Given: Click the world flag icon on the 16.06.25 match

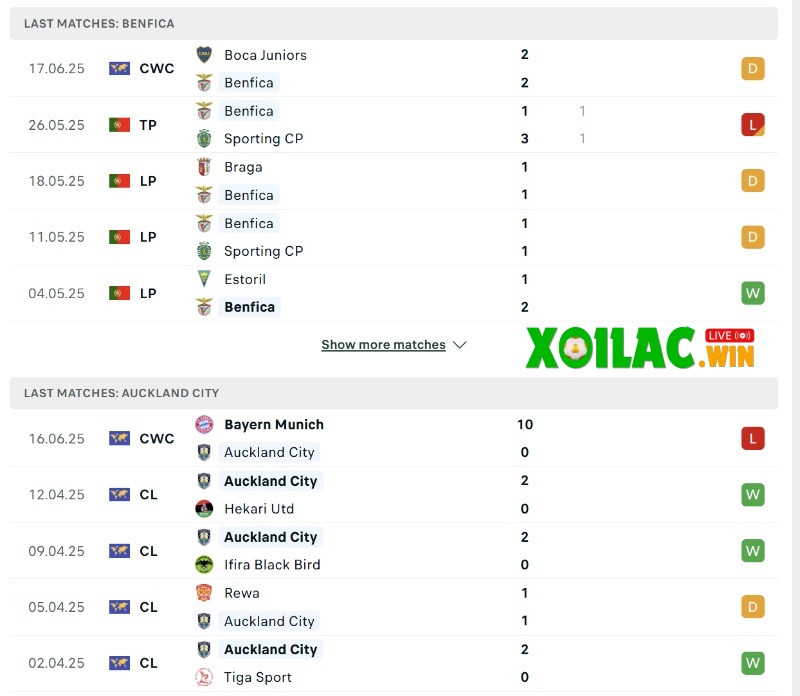Looking at the screenshot, I should tap(119, 439).
